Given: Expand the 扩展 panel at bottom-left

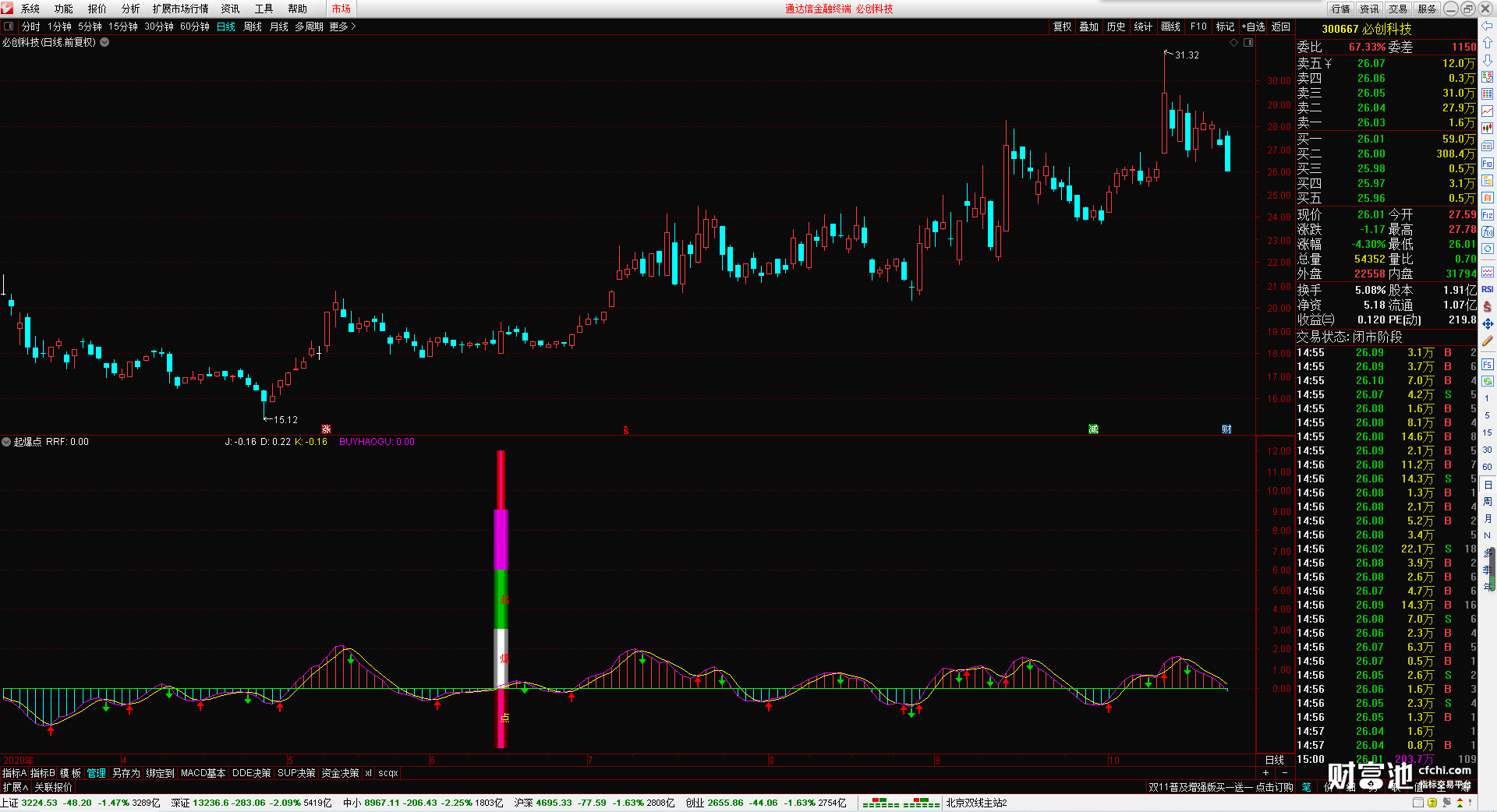Looking at the screenshot, I should click(x=16, y=787).
